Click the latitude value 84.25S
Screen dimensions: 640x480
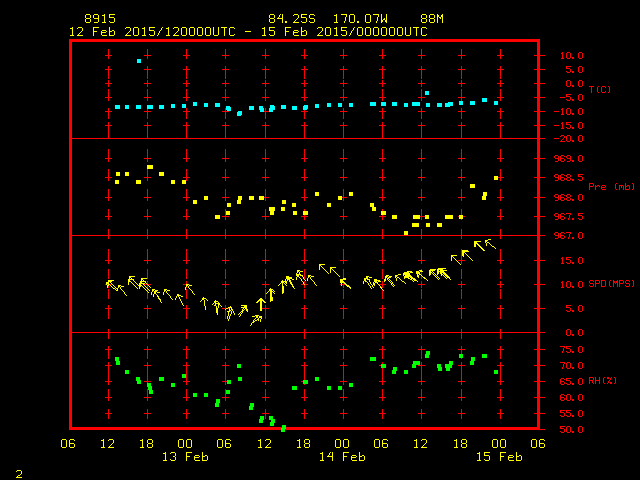pyautogui.click(x=292, y=19)
